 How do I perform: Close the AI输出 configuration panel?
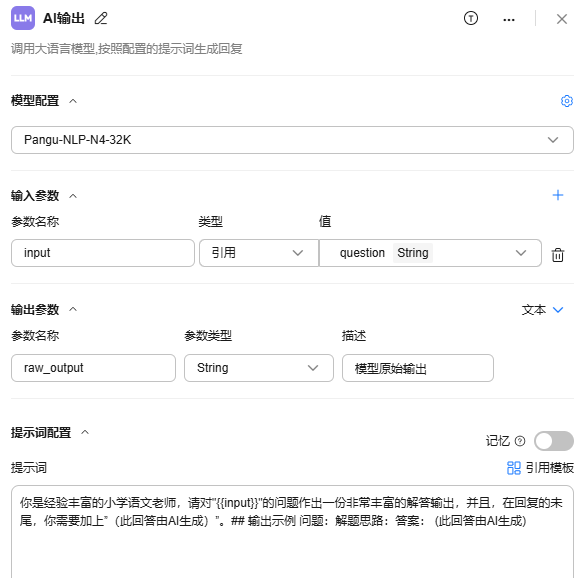tap(562, 19)
